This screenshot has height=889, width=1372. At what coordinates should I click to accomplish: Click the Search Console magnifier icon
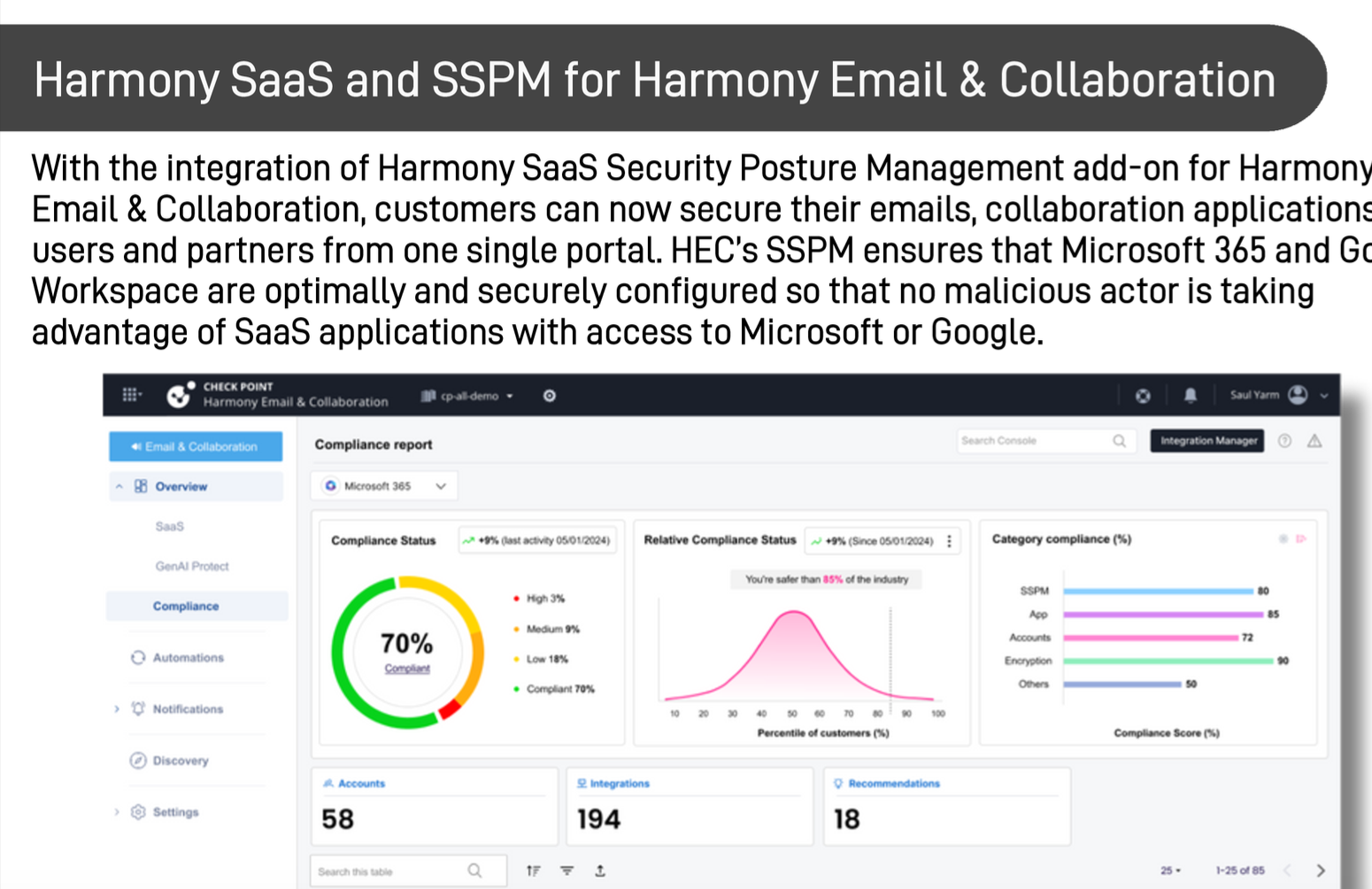pyautogui.click(x=1120, y=440)
